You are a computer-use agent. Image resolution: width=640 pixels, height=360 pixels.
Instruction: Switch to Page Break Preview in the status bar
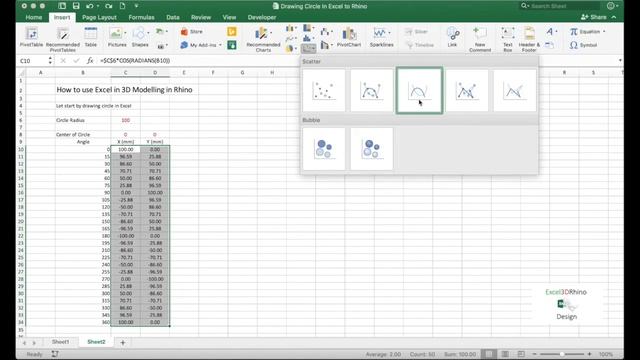[x=521, y=354]
